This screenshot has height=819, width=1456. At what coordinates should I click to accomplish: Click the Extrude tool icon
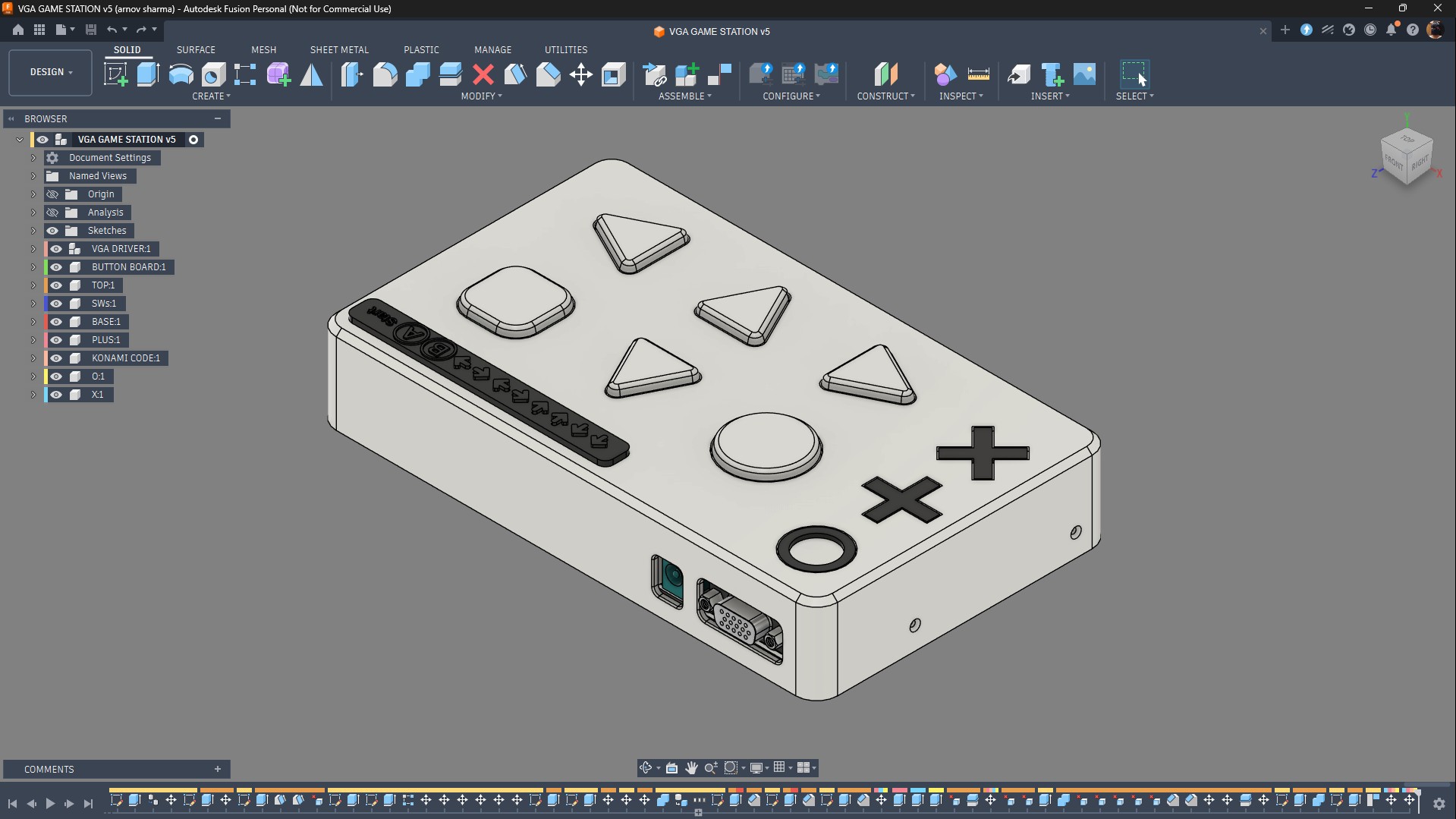(148, 74)
